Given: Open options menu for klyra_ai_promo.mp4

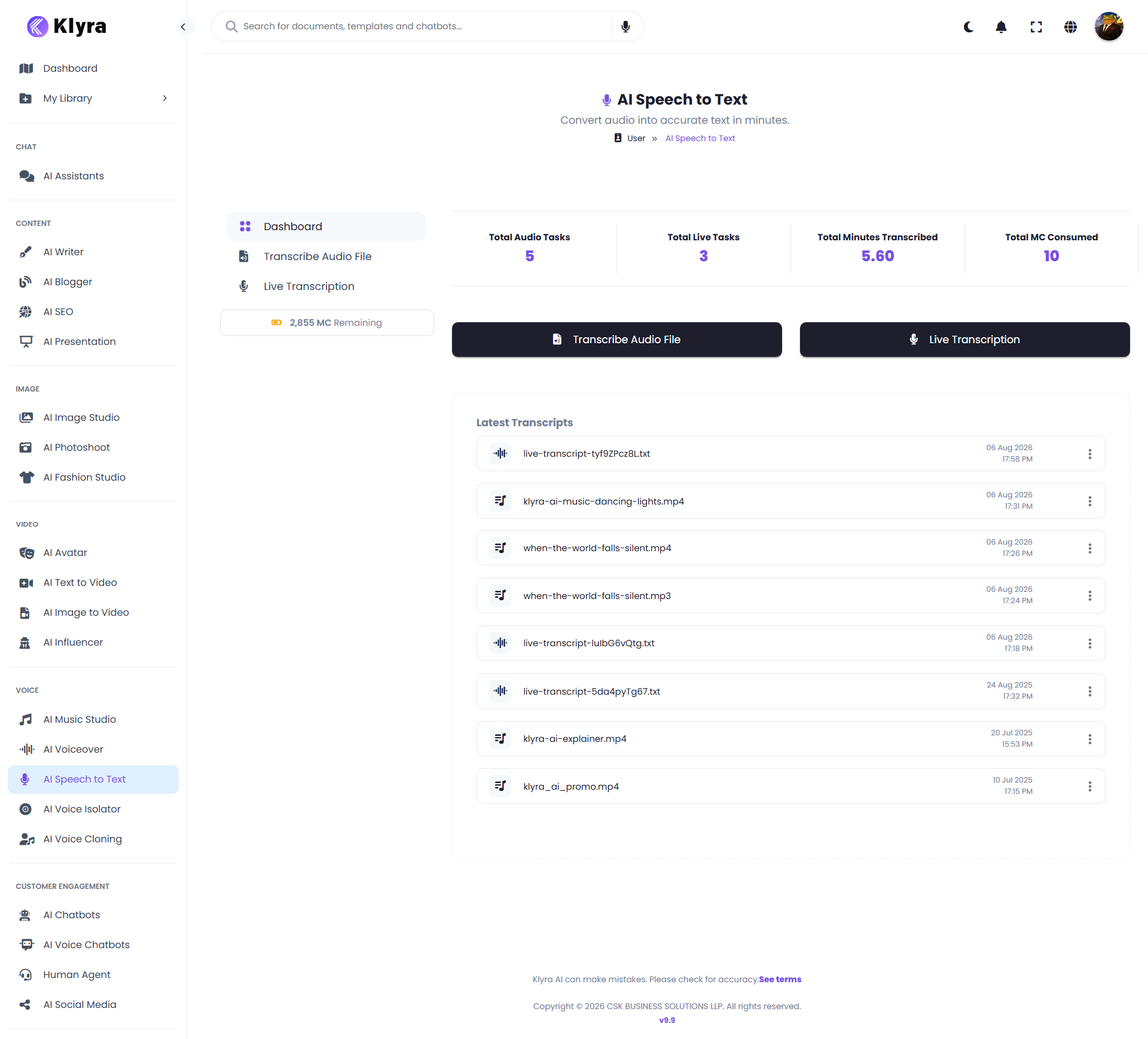Looking at the screenshot, I should [x=1090, y=786].
